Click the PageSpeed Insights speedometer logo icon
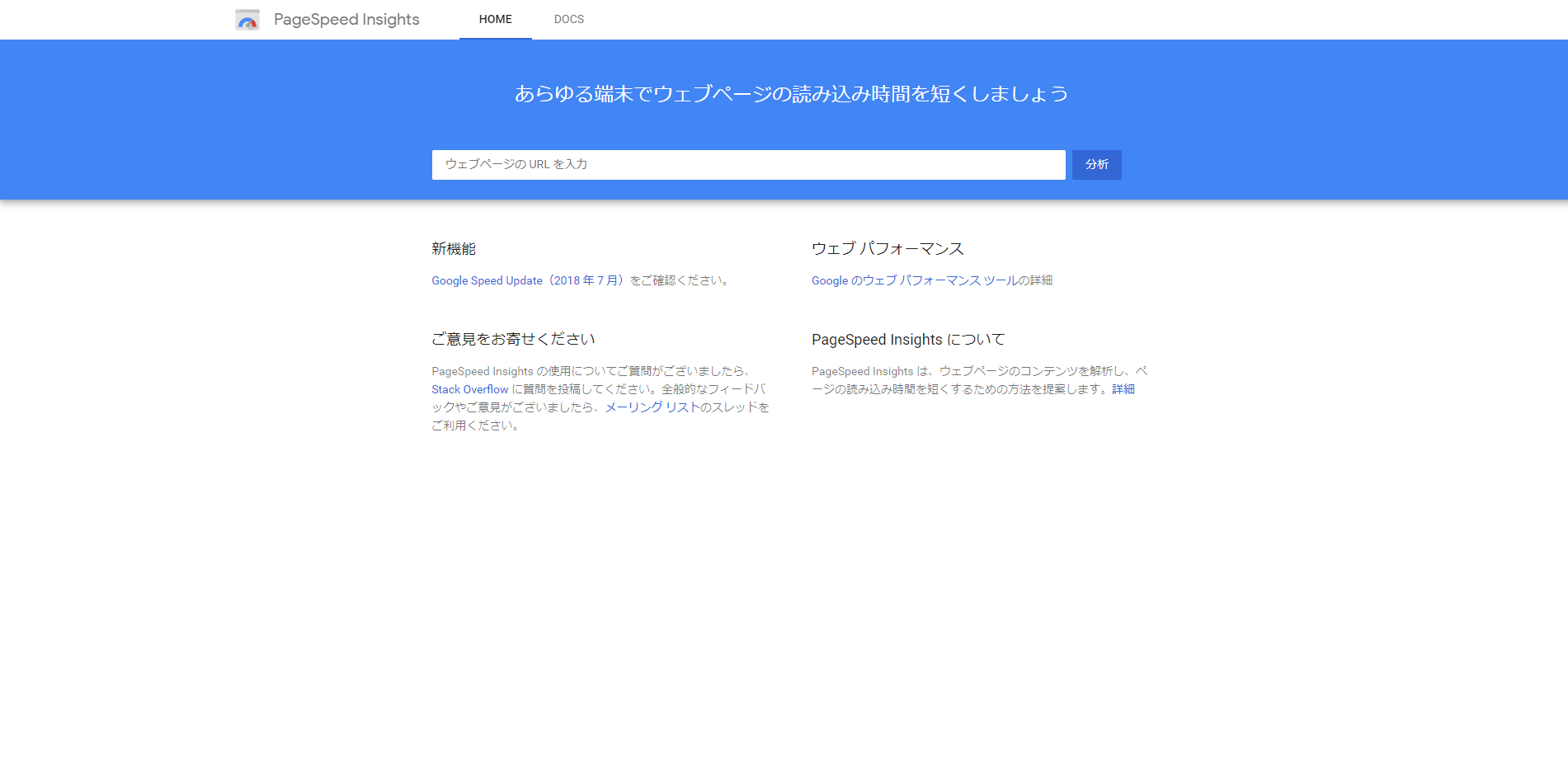This screenshot has height=757, width=1568. pos(247,20)
